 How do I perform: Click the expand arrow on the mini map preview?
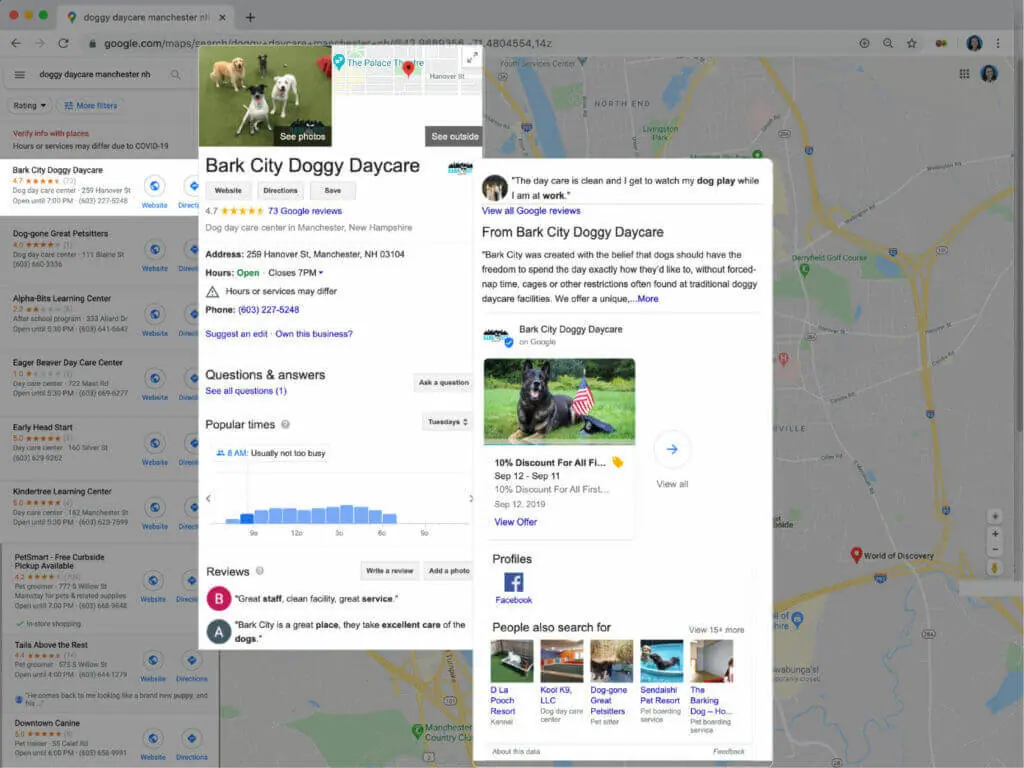point(472,57)
